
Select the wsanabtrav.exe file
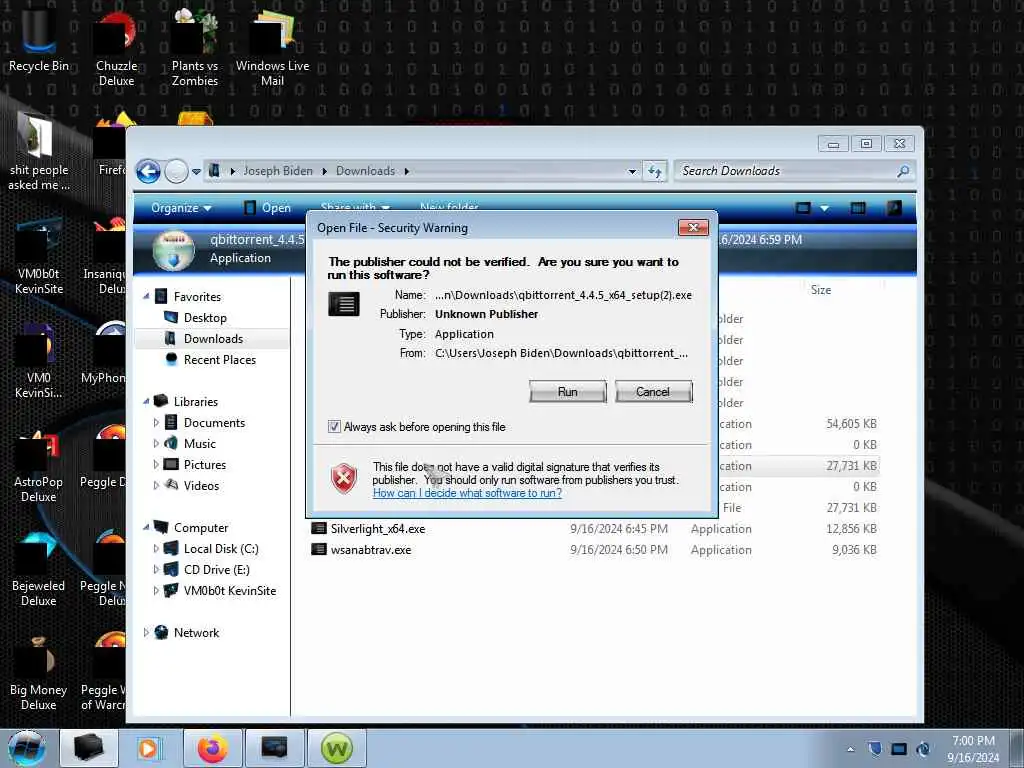click(x=370, y=550)
